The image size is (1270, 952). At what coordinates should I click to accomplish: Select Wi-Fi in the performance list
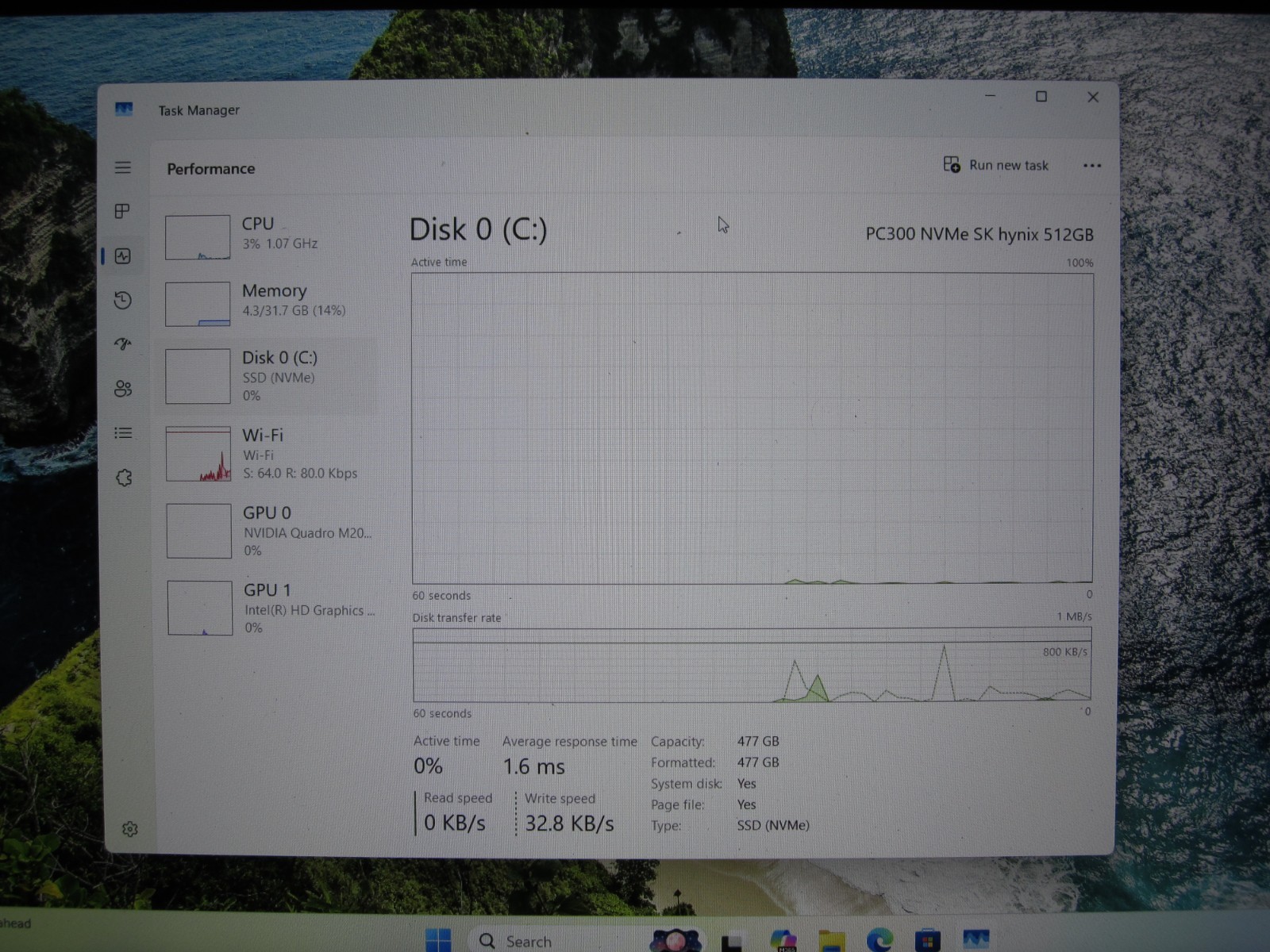pos(269,454)
